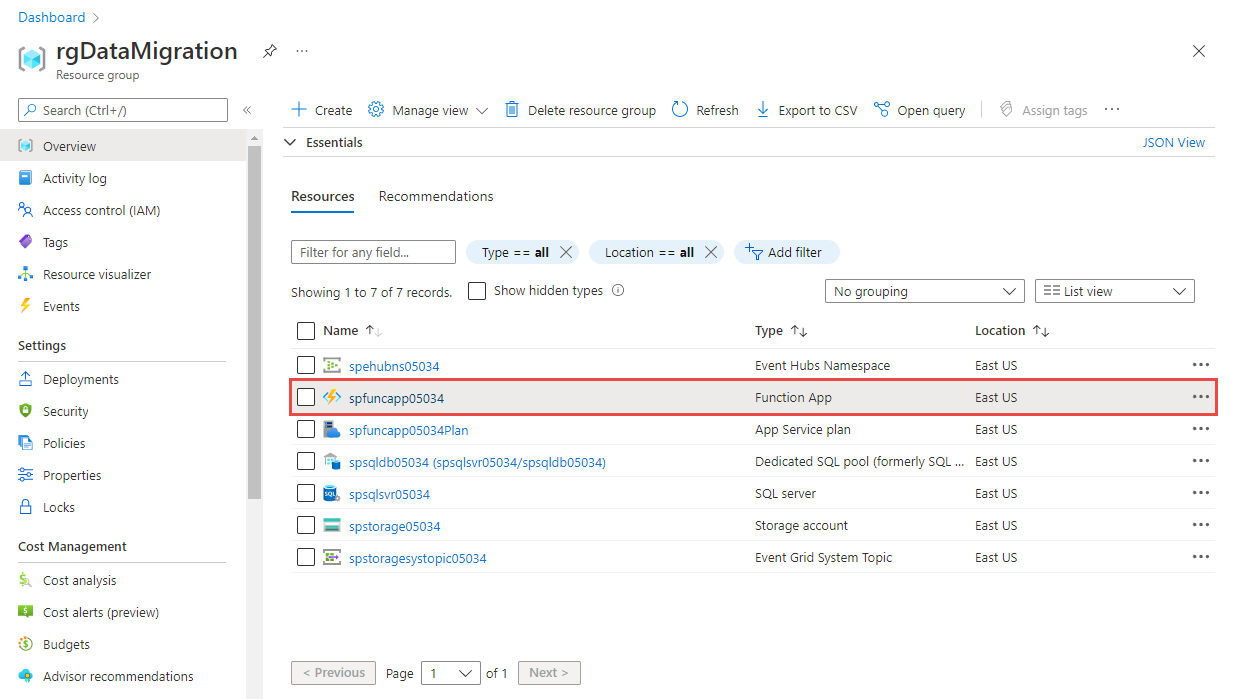Enable Show hidden types checkbox

click(477, 291)
